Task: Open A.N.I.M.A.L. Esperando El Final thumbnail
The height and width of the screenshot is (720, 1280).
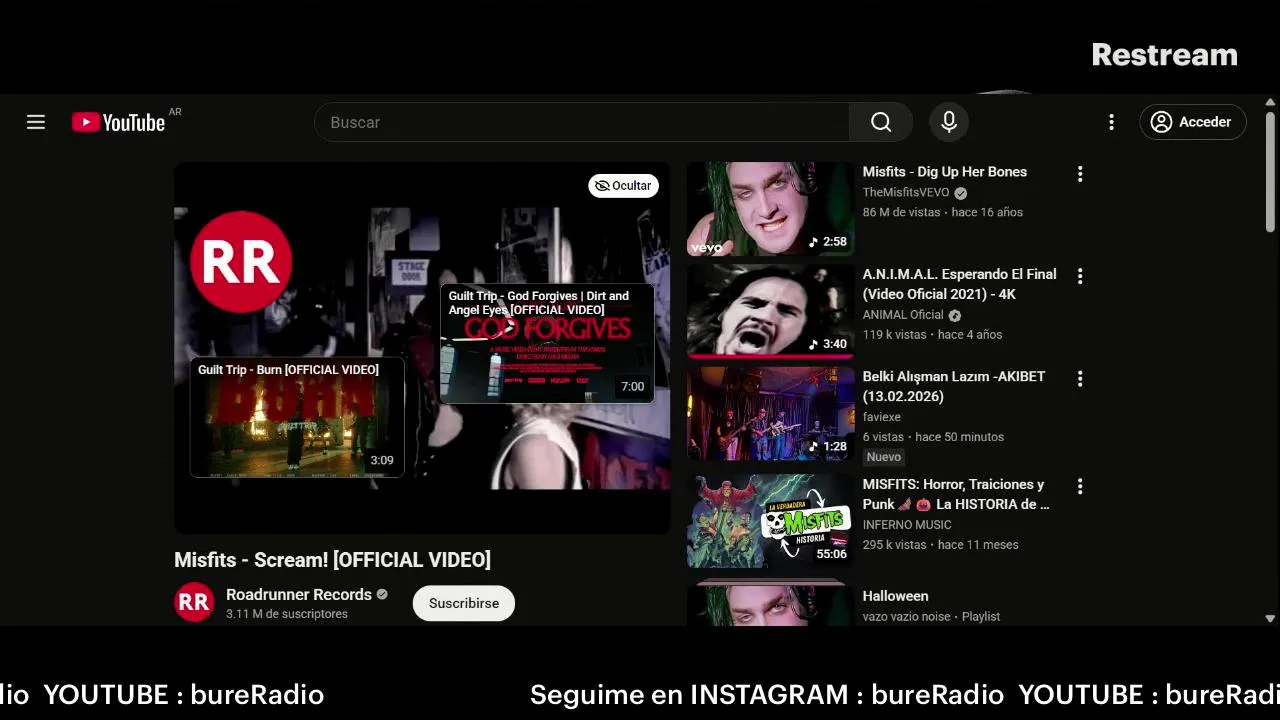Action: (771, 311)
